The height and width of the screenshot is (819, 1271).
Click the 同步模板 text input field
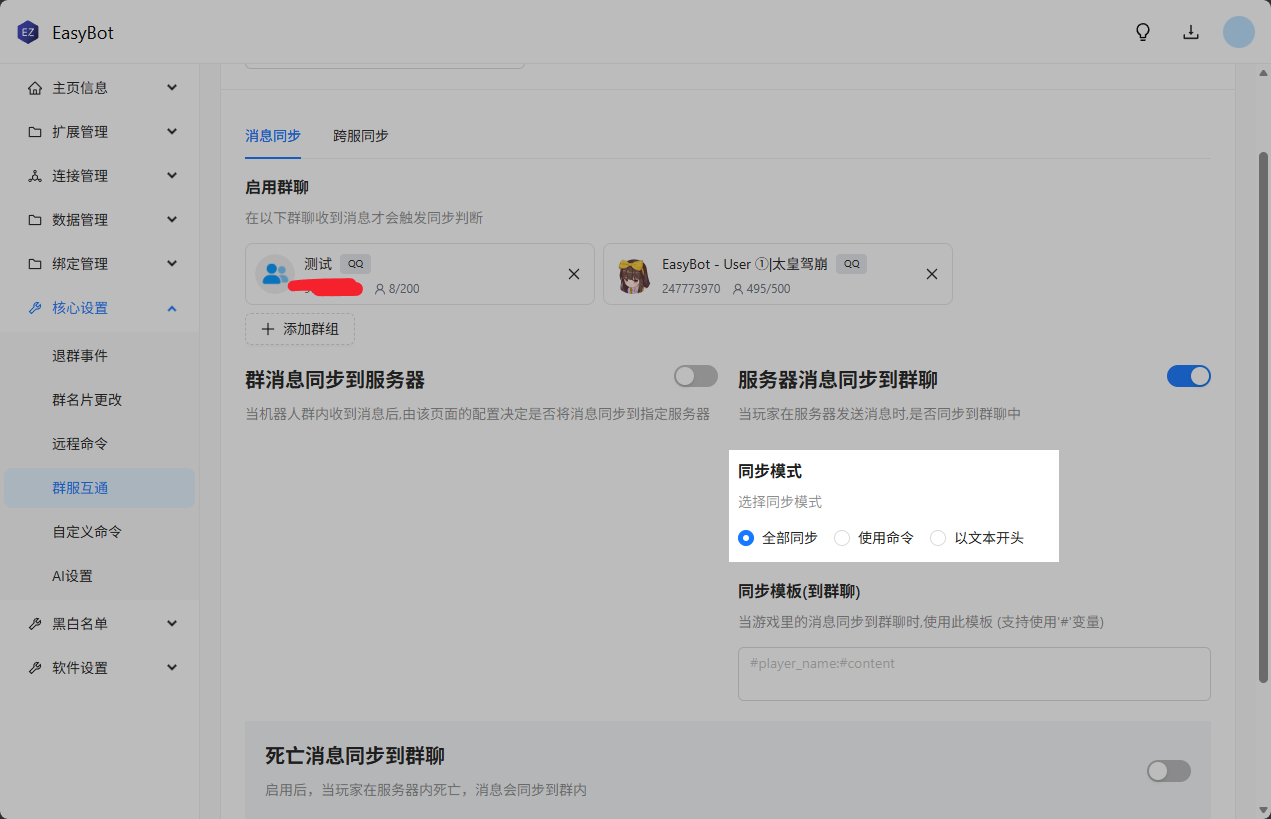(x=974, y=674)
